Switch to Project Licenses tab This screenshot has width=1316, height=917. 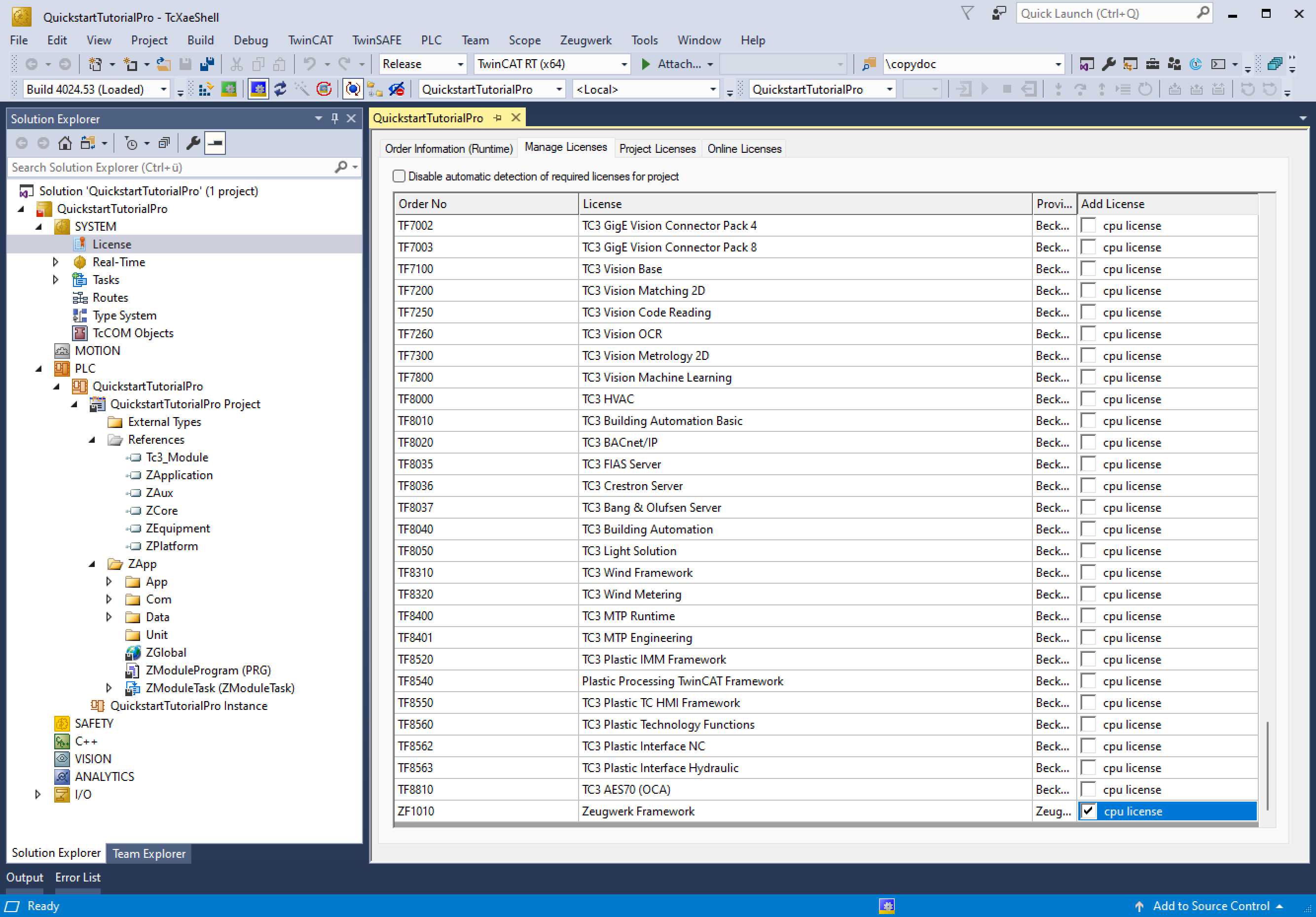(x=657, y=148)
